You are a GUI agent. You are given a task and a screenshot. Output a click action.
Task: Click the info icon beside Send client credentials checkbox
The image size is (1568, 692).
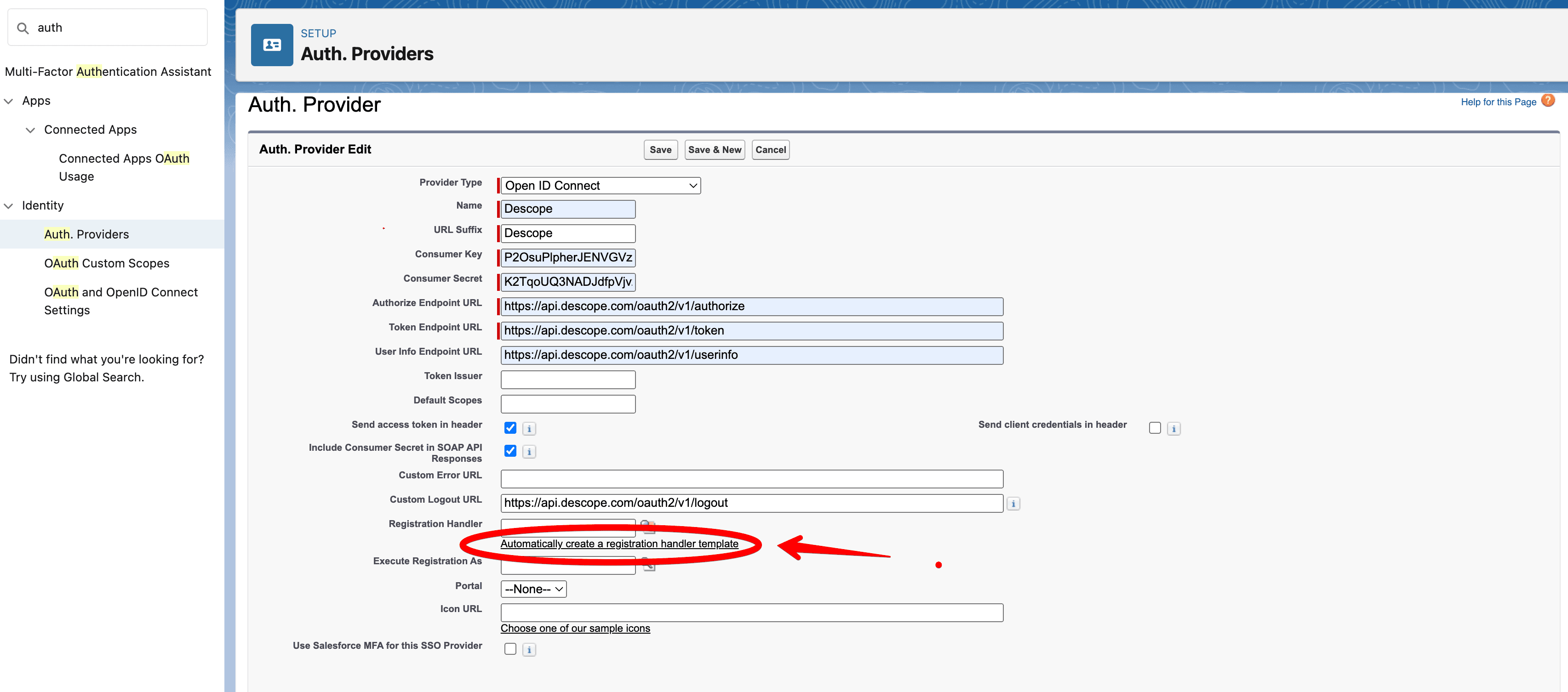tap(1173, 428)
